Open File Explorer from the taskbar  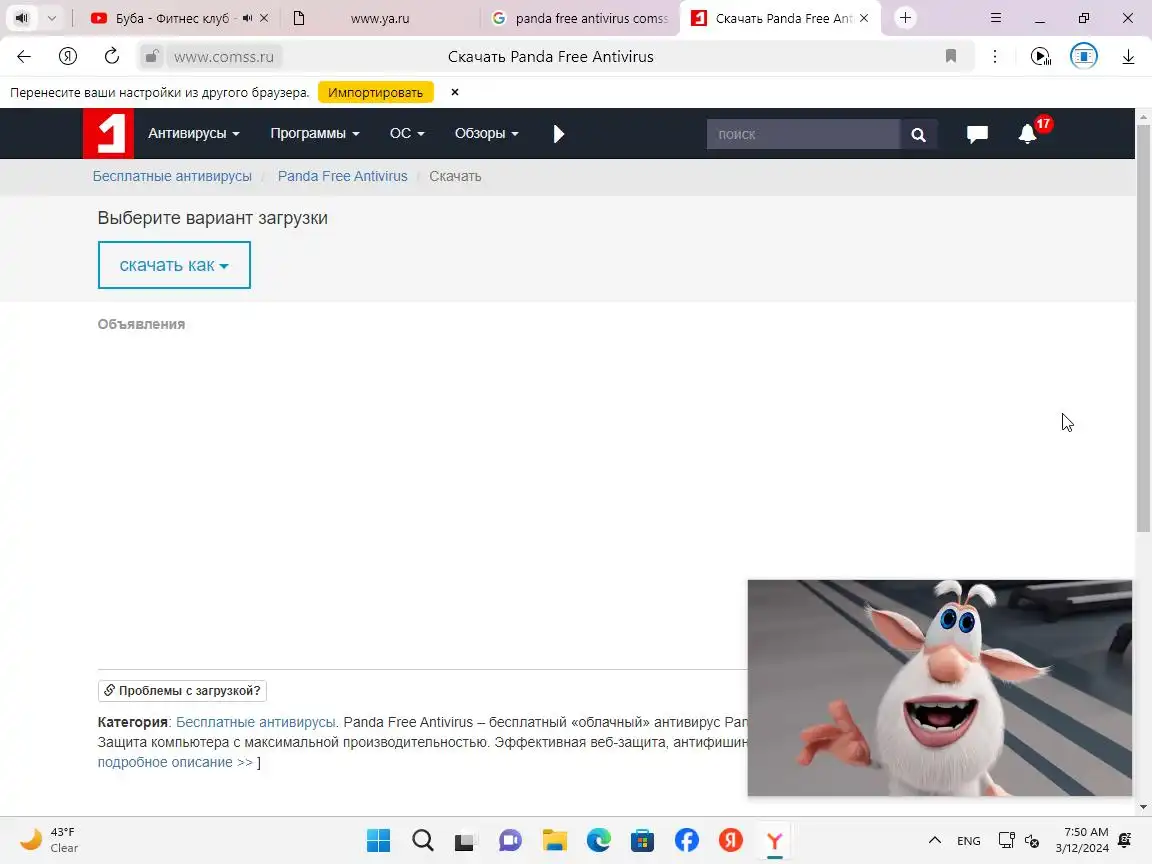click(555, 840)
